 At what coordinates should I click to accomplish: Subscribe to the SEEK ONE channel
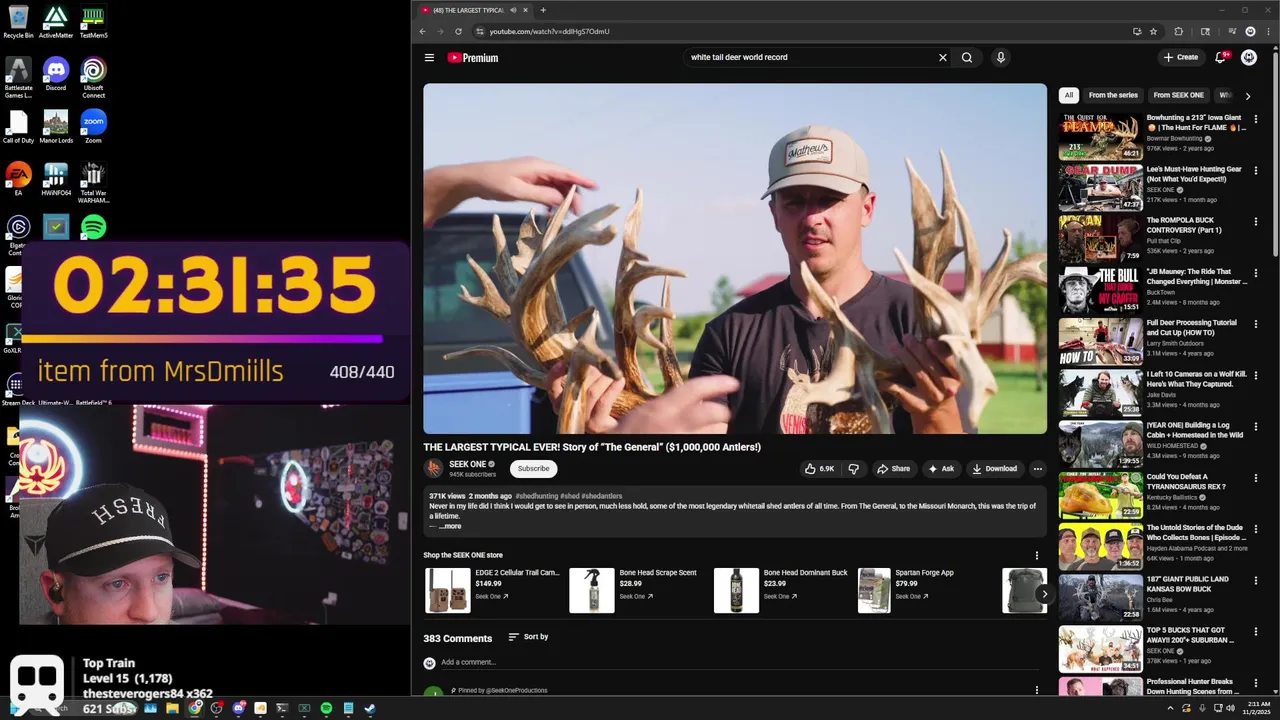(533, 469)
